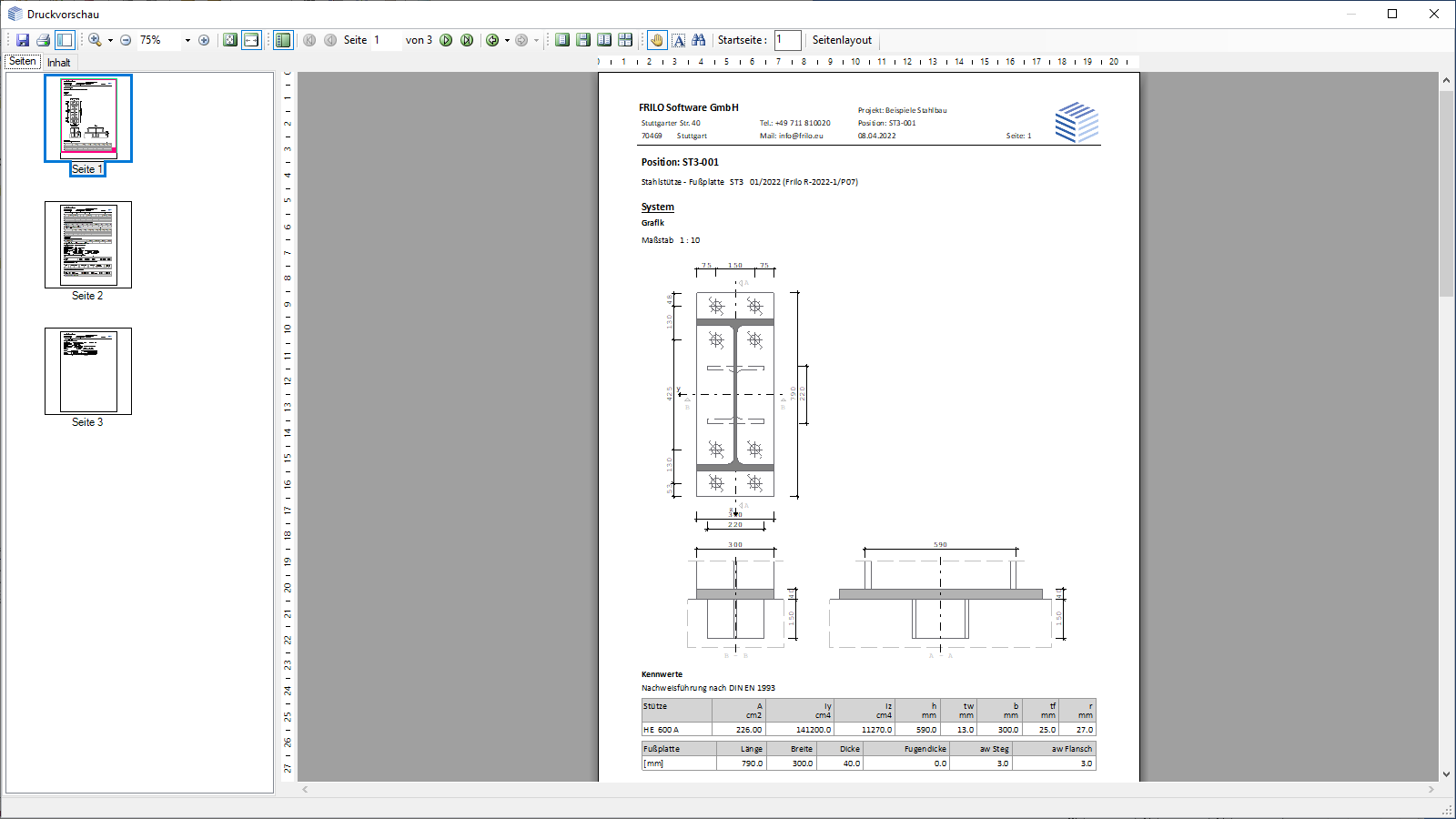Click the horizontal scrollbar left arrow

point(305,789)
